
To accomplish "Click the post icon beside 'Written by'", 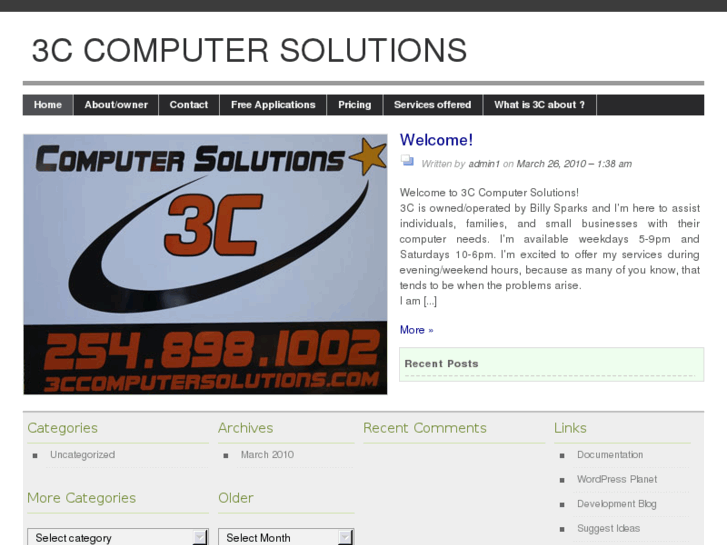I will (x=407, y=160).
